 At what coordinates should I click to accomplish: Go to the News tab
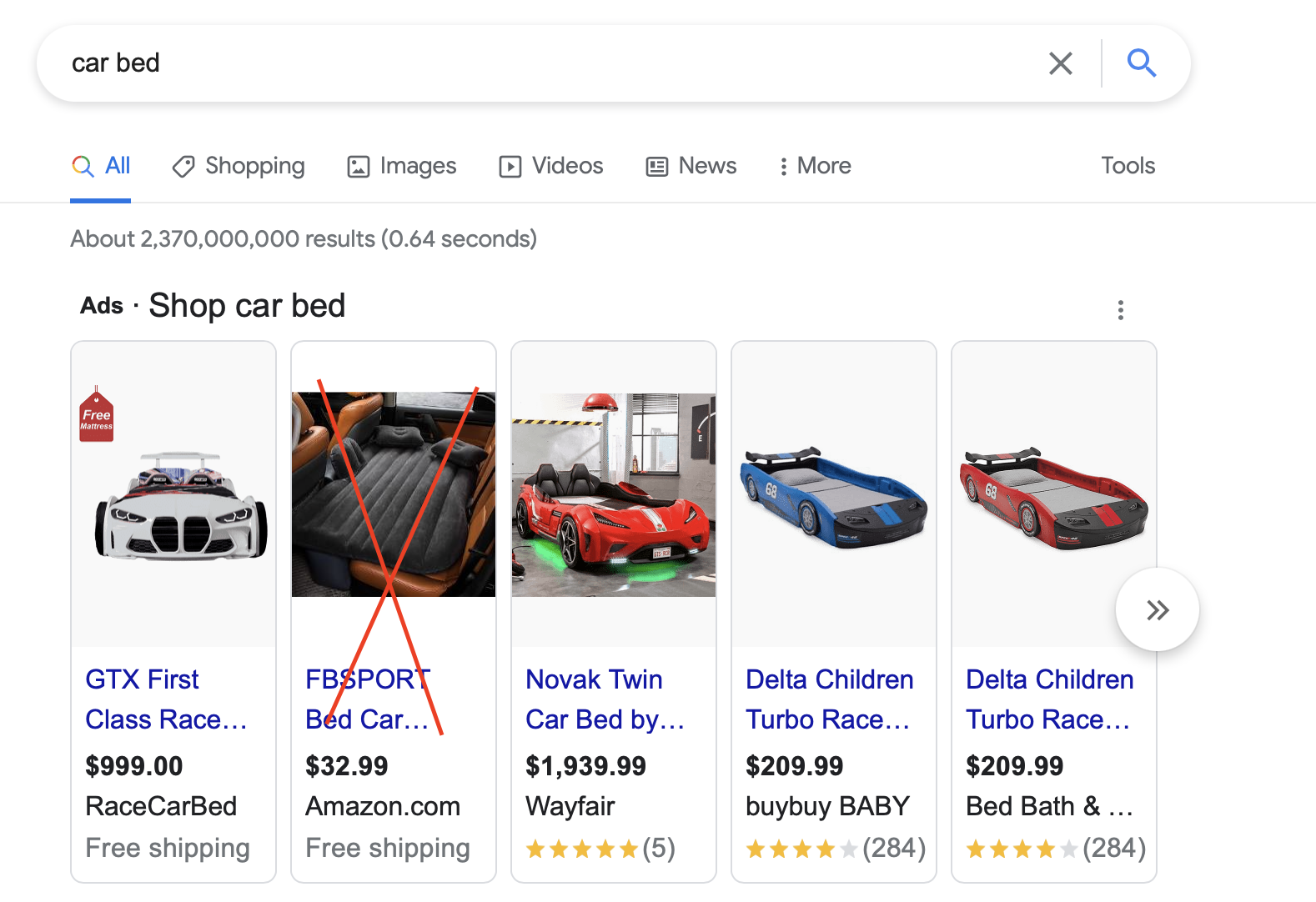click(691, 166)
